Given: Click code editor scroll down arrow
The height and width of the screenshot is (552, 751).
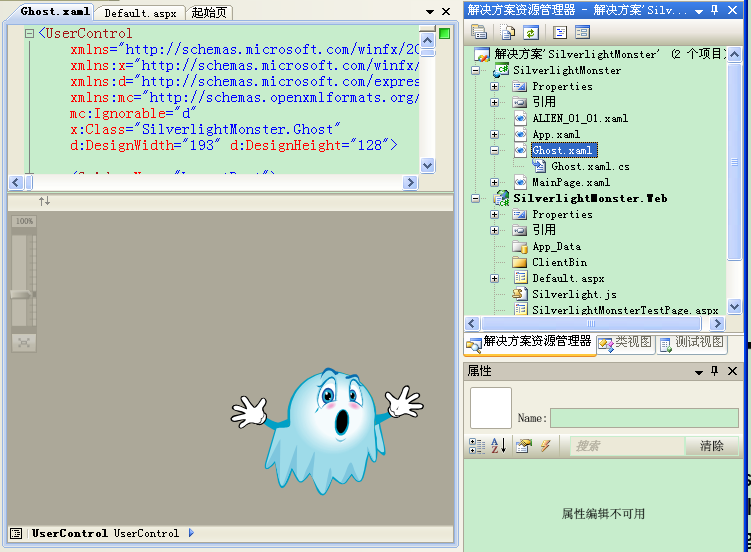Looking at the screenshot, I should pos(427,166).
